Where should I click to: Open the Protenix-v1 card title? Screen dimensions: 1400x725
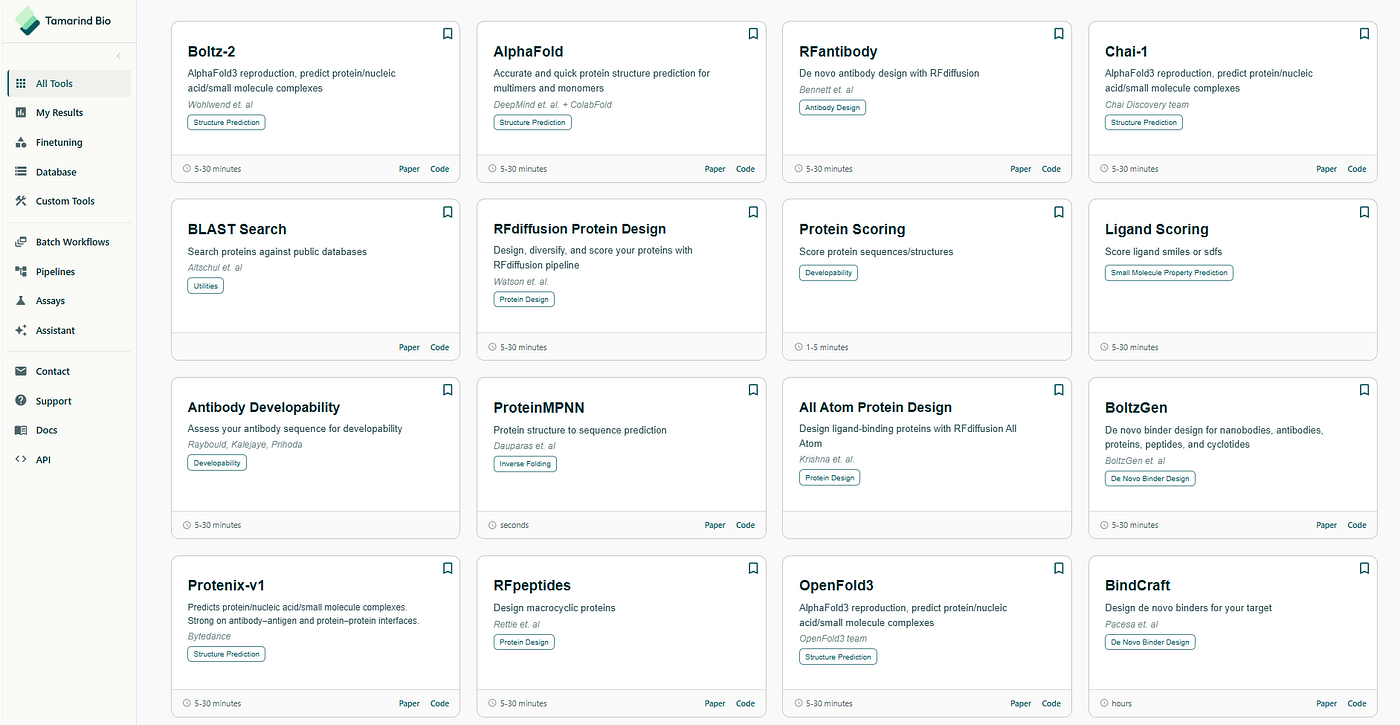tap(226, 585)
